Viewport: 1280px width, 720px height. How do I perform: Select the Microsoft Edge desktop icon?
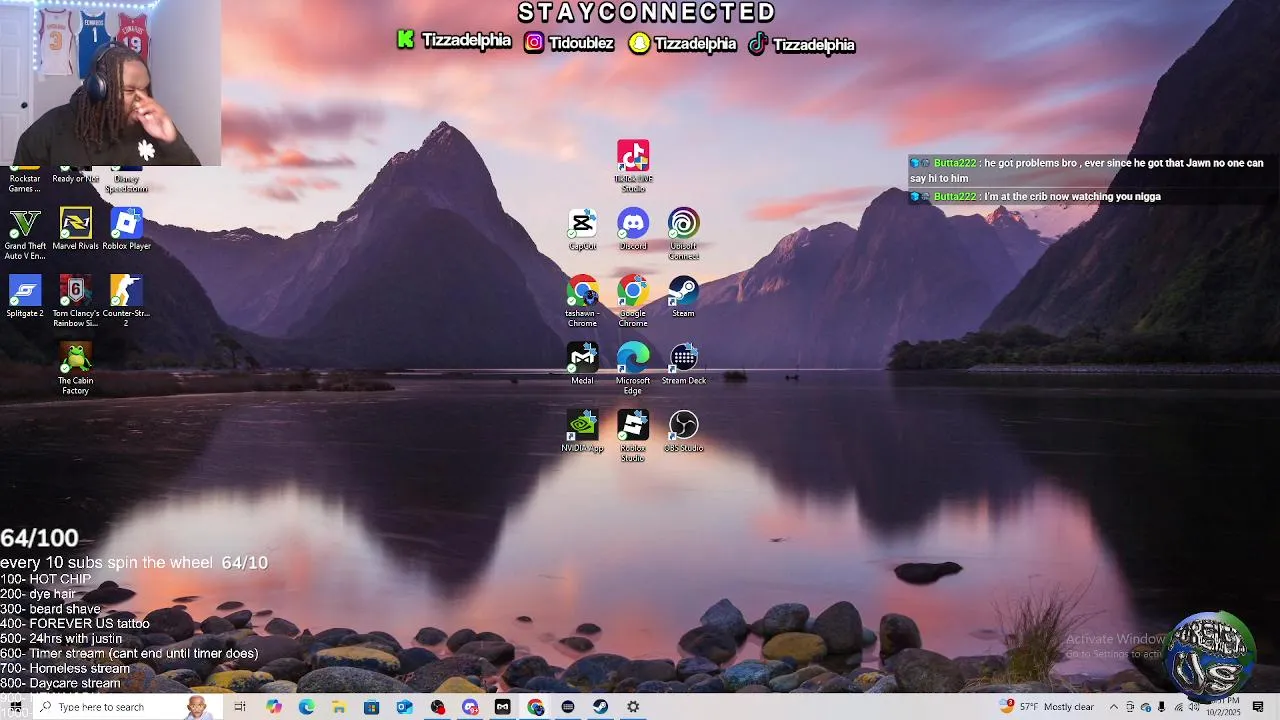pyautogui.click(x=633, y=369)
